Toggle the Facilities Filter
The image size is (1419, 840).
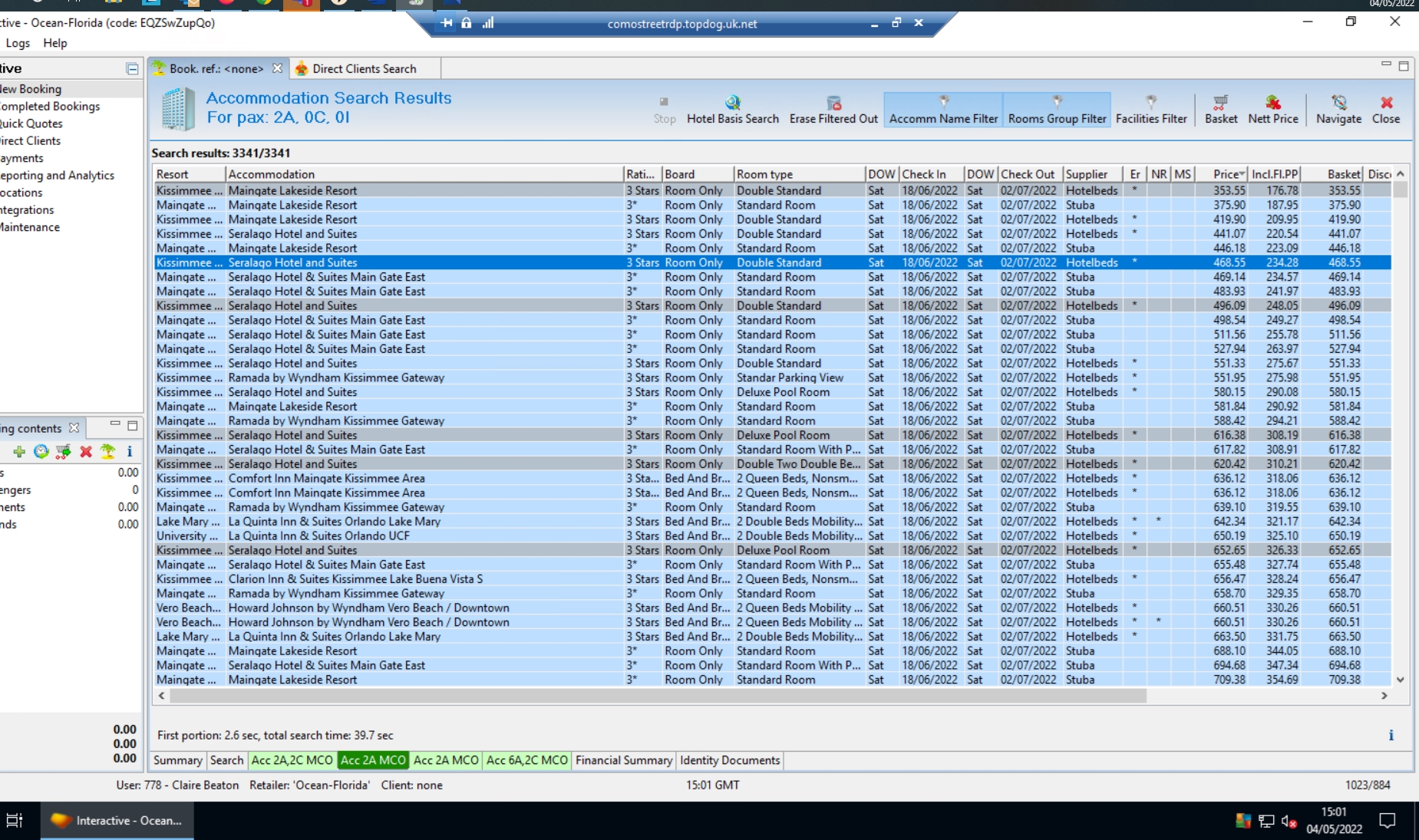point(1151,110)
